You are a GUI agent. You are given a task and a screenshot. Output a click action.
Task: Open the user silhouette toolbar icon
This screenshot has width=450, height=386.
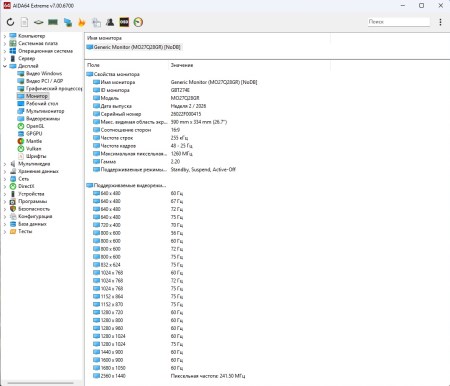(x=110, y=22)
